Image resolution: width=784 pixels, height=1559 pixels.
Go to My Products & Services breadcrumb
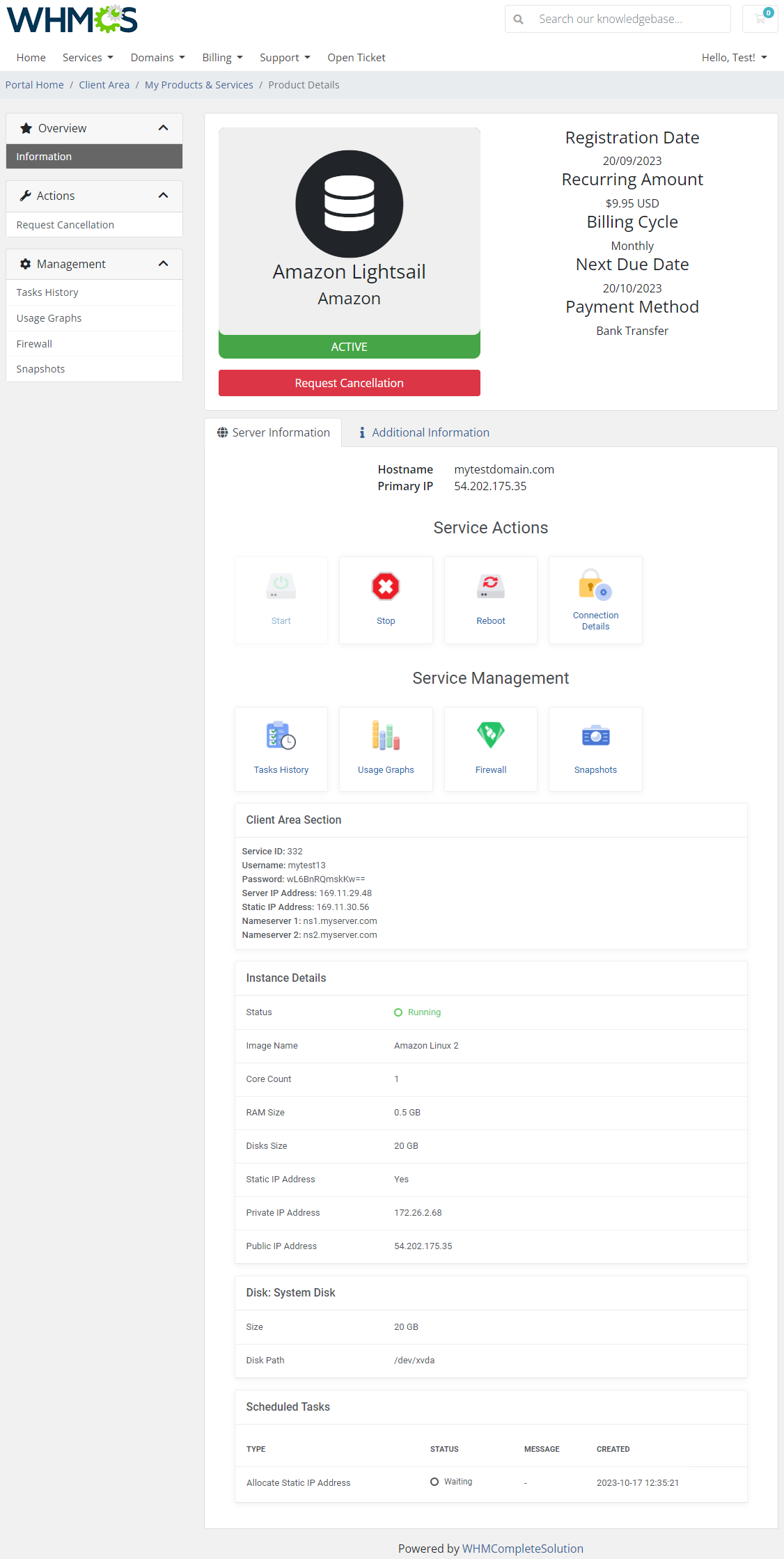point(198,85)
